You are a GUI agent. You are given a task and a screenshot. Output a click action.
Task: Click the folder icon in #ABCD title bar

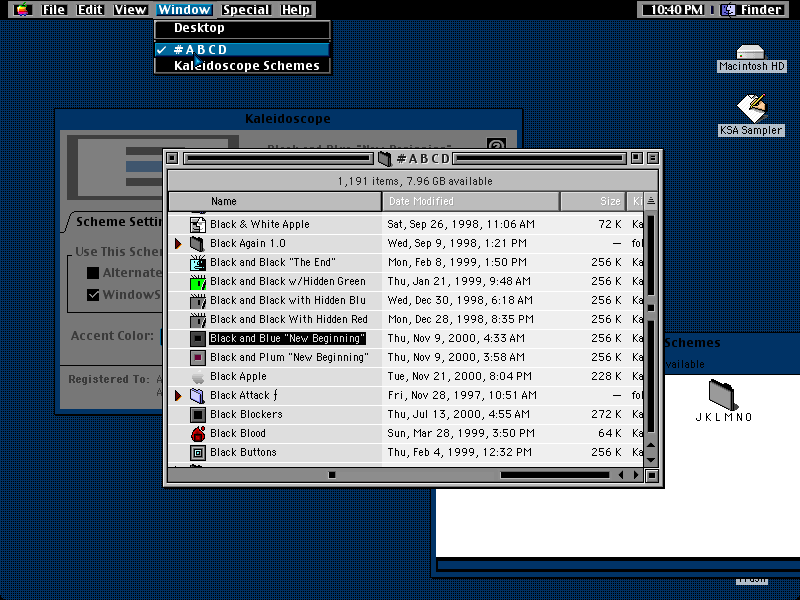[385, 159]
